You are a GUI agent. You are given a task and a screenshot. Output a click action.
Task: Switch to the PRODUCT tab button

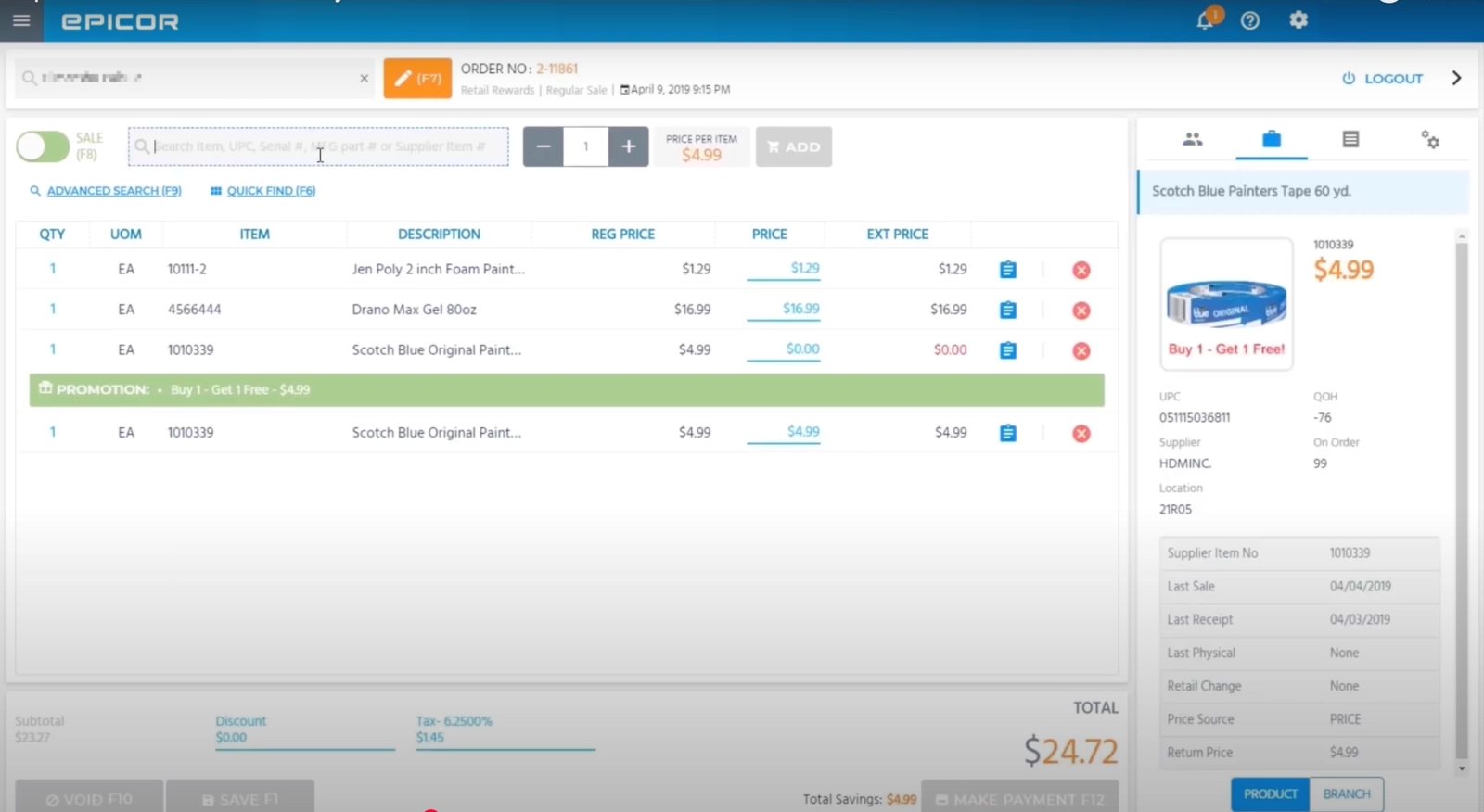[1271, 794]
